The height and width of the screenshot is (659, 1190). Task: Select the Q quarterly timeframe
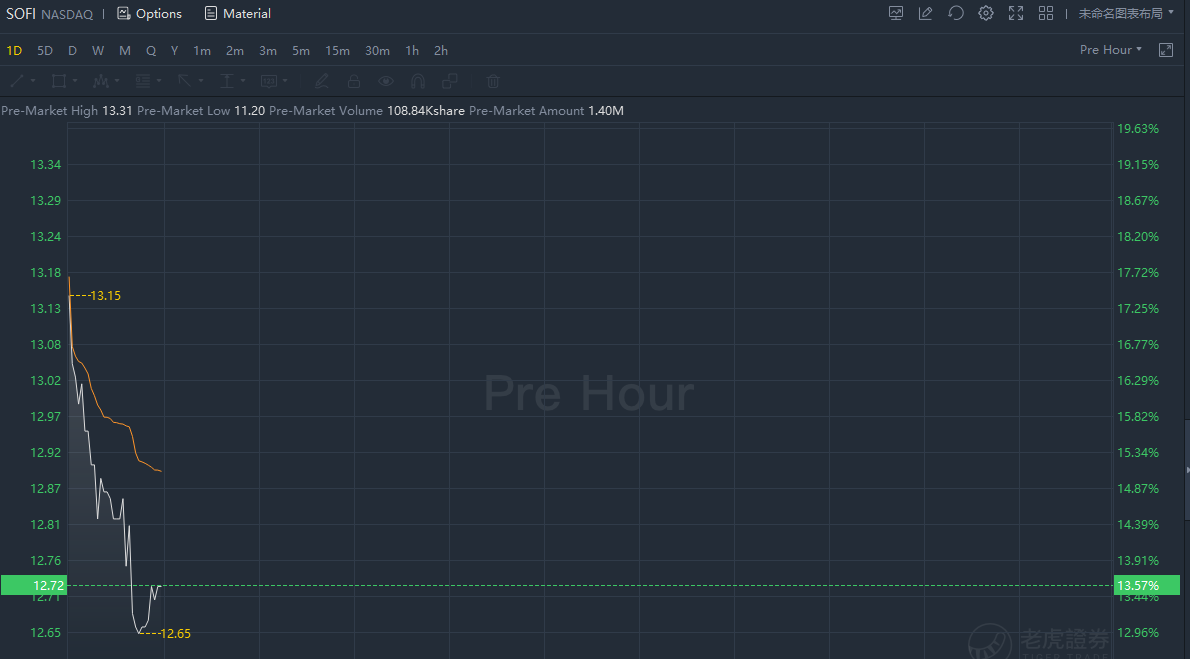point(151,51)
